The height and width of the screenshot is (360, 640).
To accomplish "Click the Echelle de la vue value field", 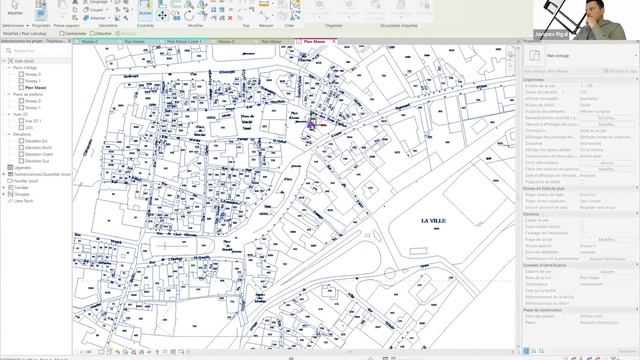I will [607, 86].
